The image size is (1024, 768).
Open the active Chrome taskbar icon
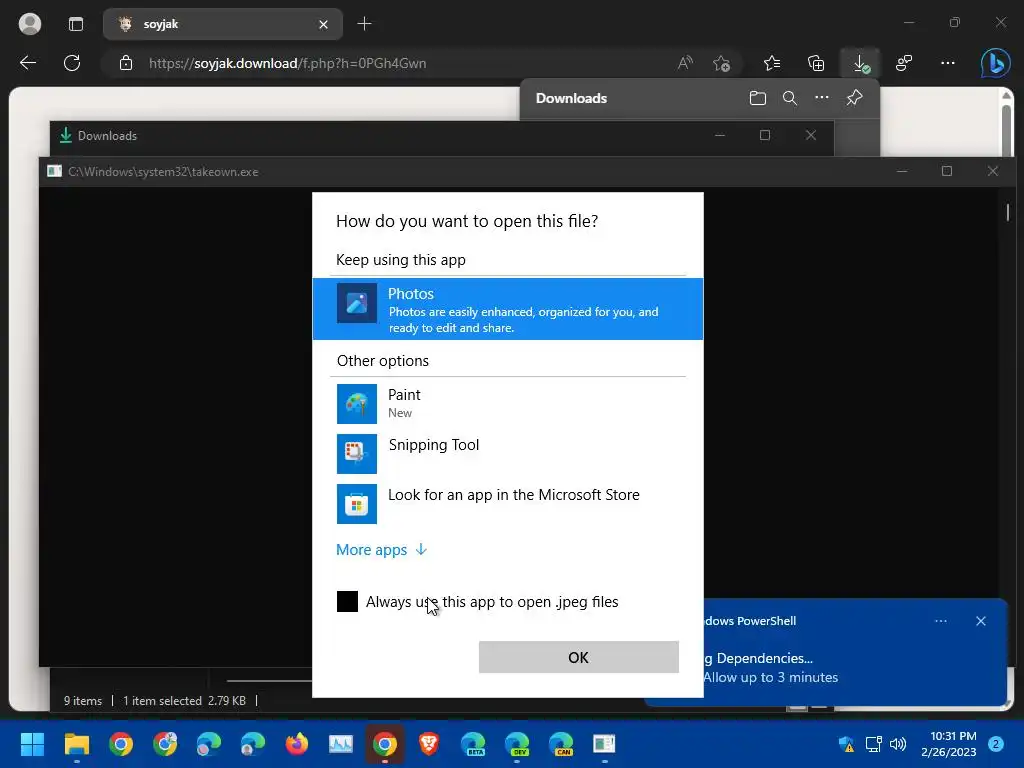click(x=385, y=744)
